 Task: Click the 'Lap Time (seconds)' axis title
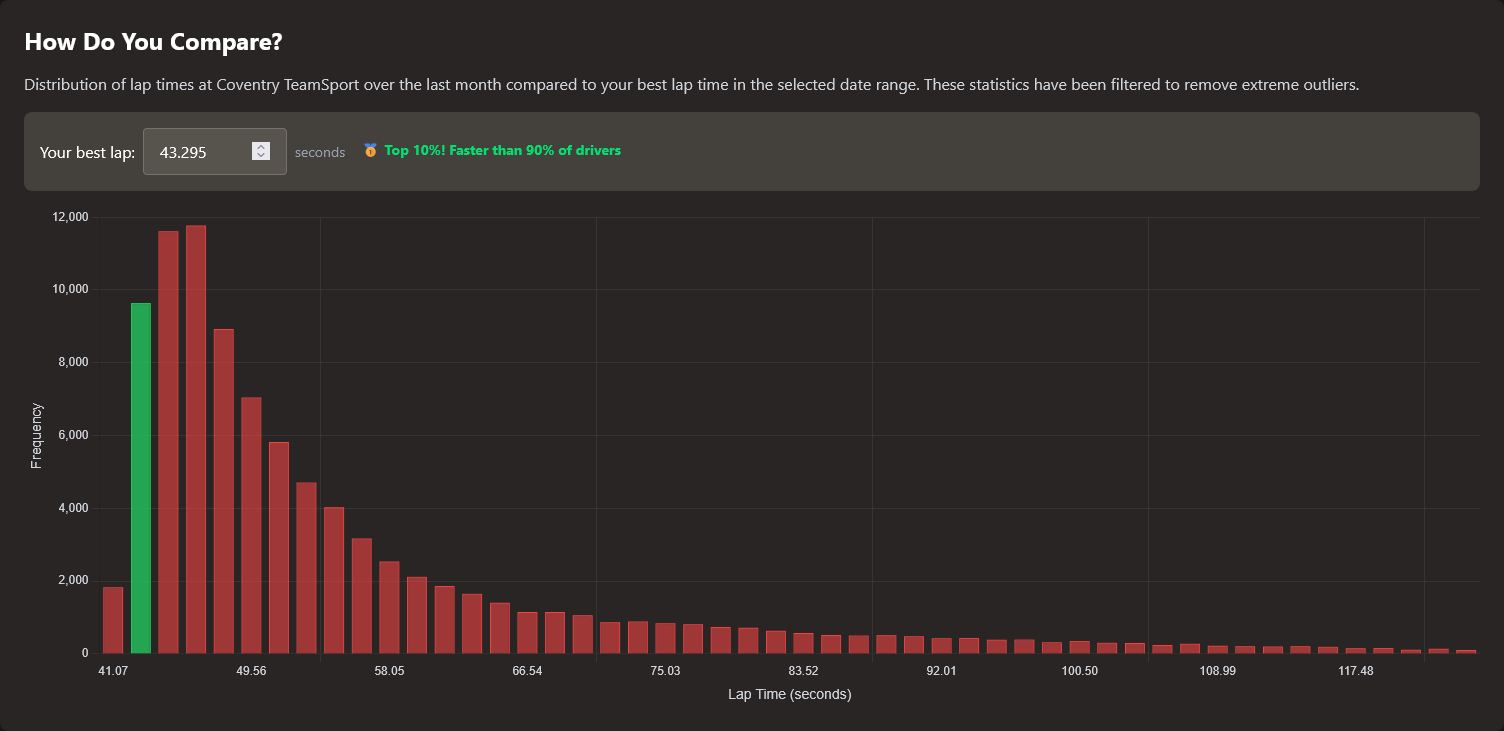(x=789, y=694)
